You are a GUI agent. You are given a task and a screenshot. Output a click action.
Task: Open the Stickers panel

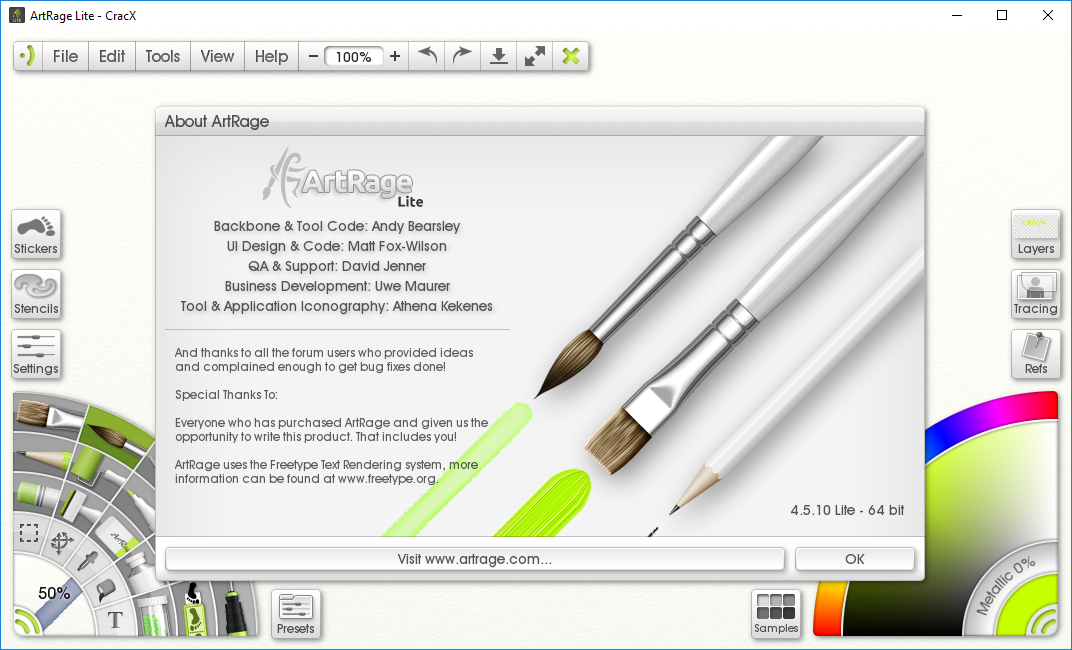pos(36,234)
